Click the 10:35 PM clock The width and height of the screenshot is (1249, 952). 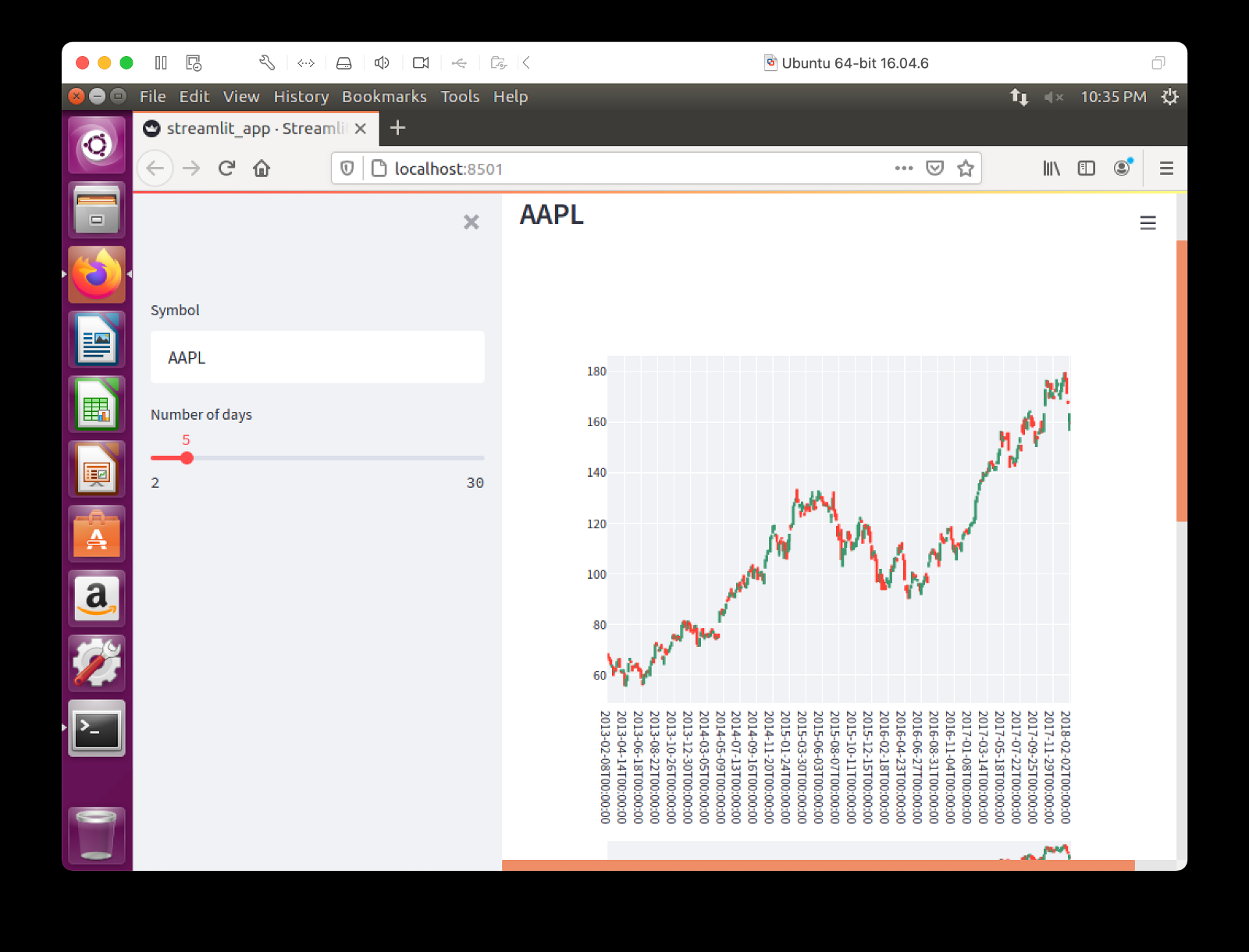point(1113,97)
